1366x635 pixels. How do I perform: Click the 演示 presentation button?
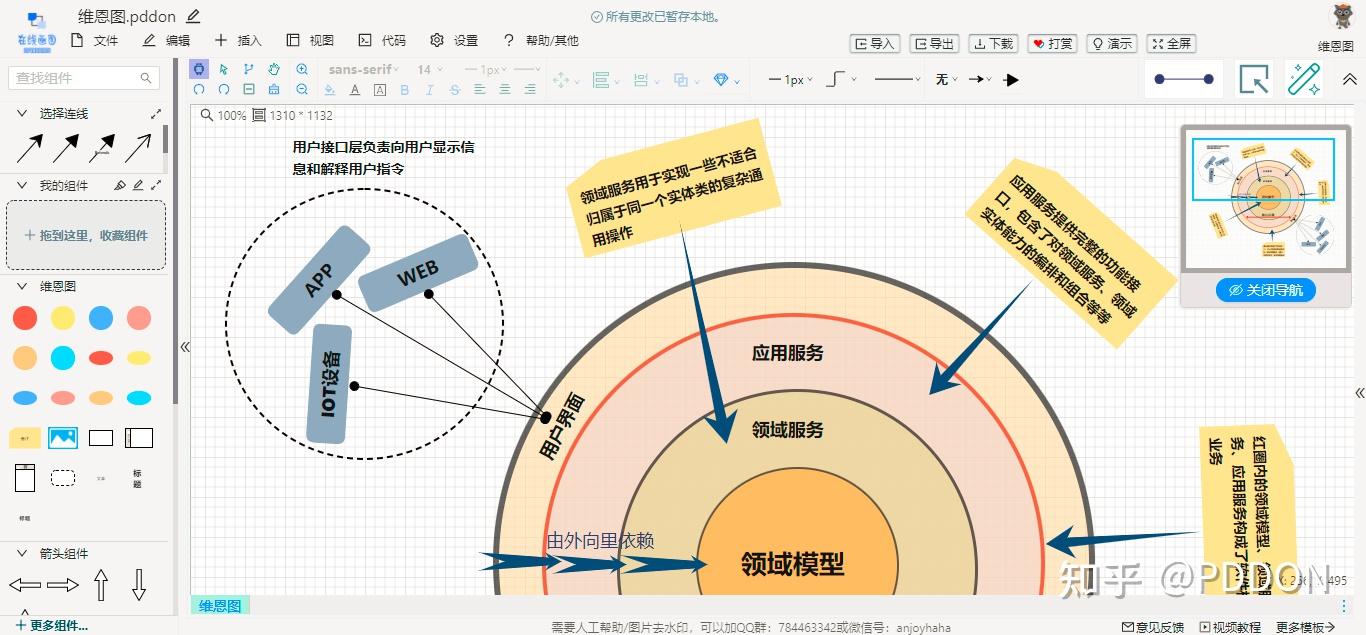click(x=1112, y=43)
